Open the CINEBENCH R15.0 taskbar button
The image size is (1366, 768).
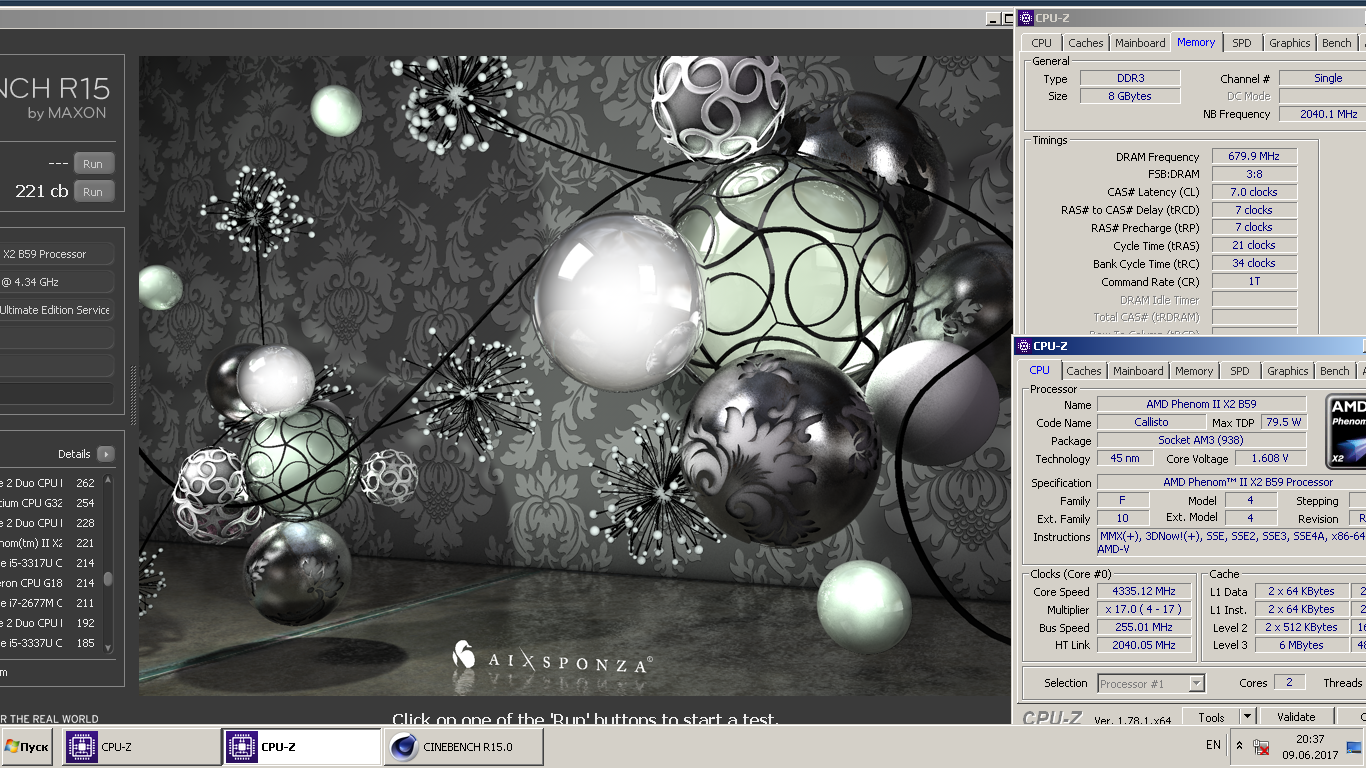pos(464,747)
